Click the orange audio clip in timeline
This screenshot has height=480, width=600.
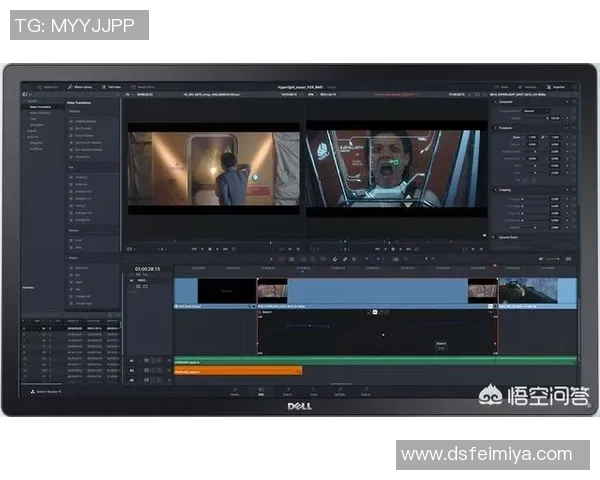(237, 371)
